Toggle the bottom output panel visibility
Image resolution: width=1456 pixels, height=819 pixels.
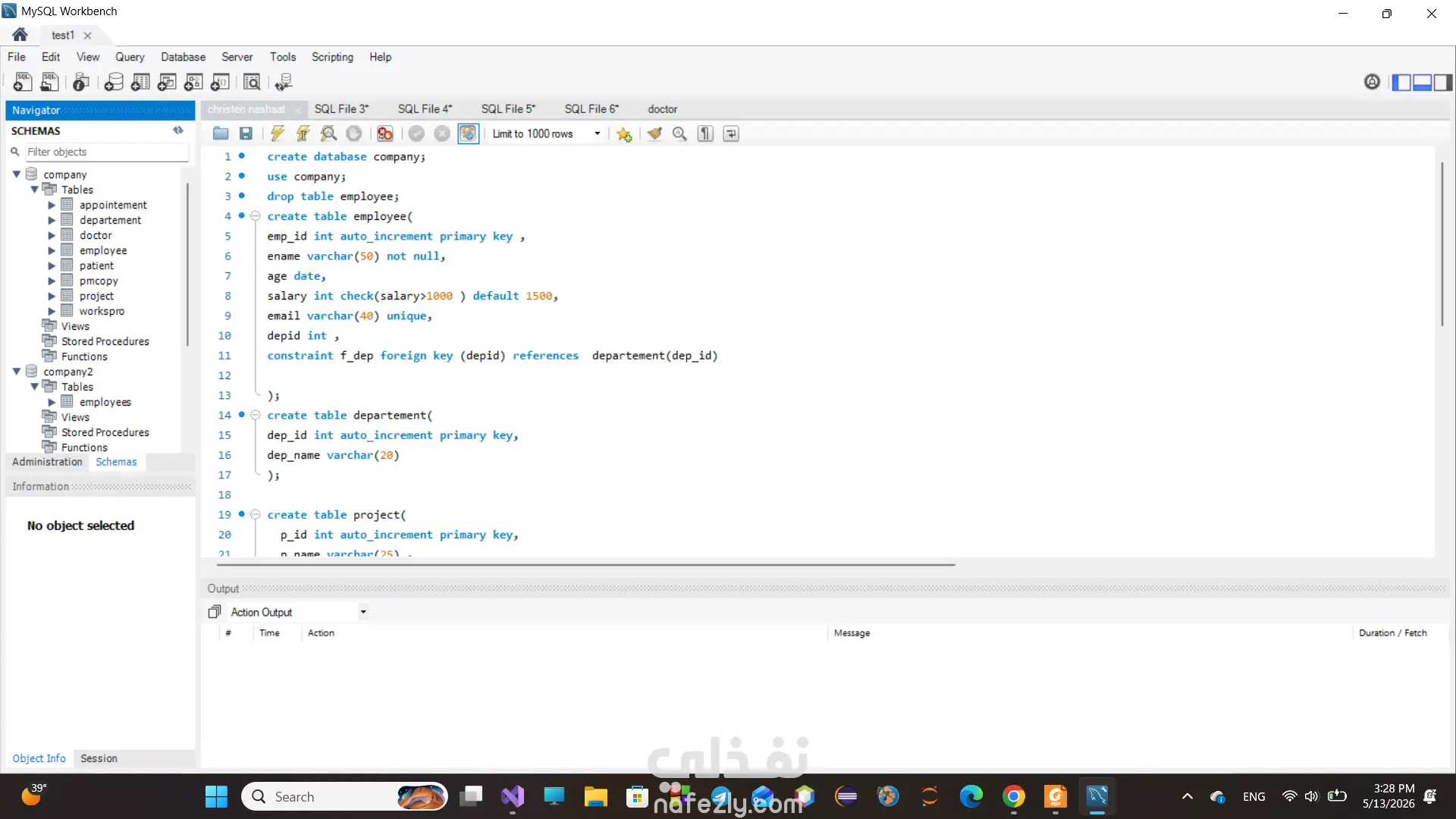(1422, 82)
